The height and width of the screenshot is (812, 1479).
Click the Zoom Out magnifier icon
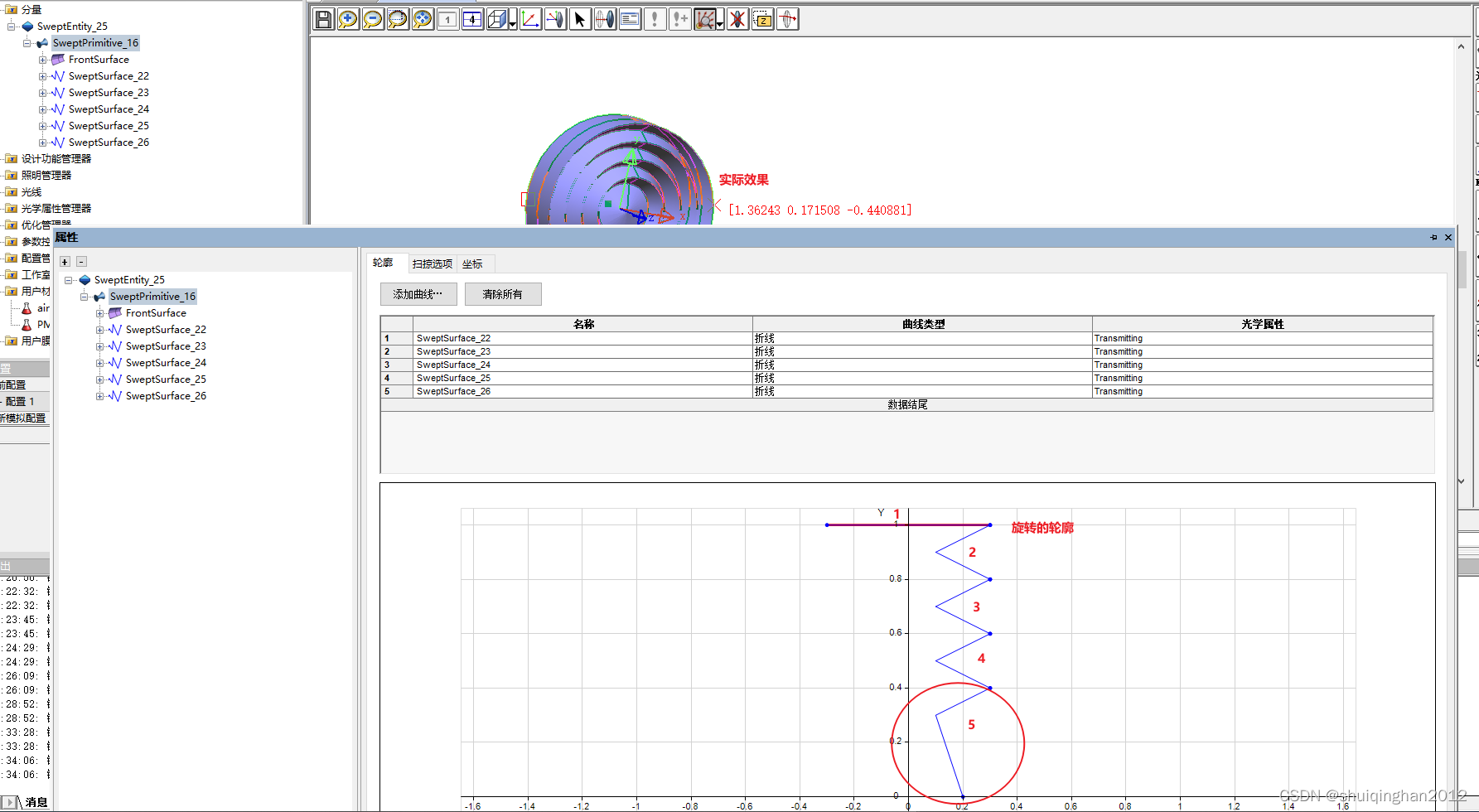[x=374, y=19]
